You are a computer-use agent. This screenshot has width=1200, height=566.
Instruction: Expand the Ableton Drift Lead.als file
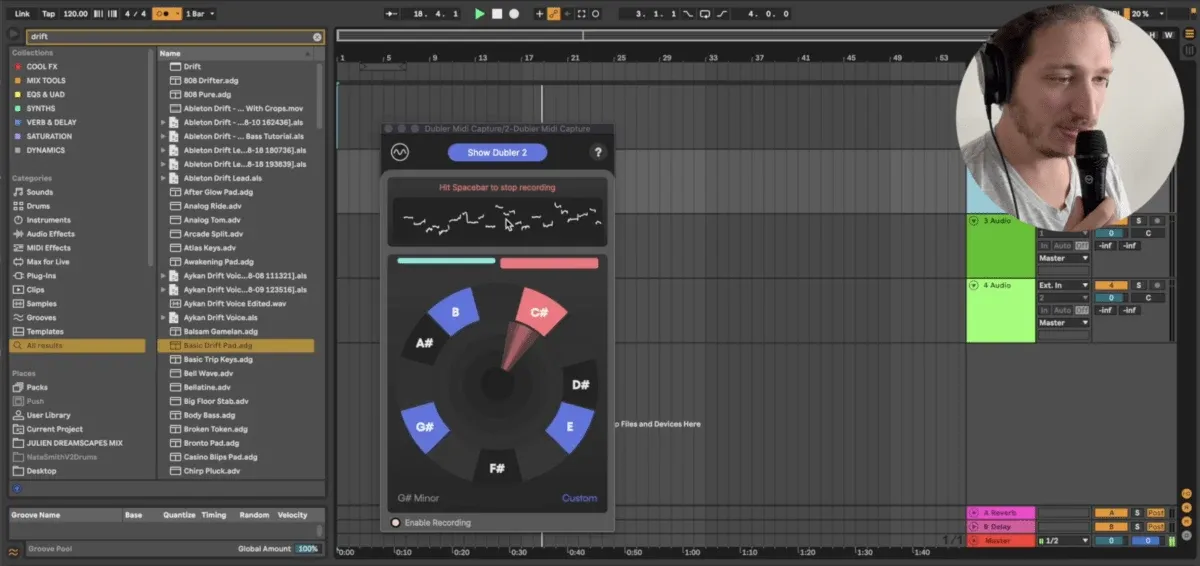(x=163, y=178)
